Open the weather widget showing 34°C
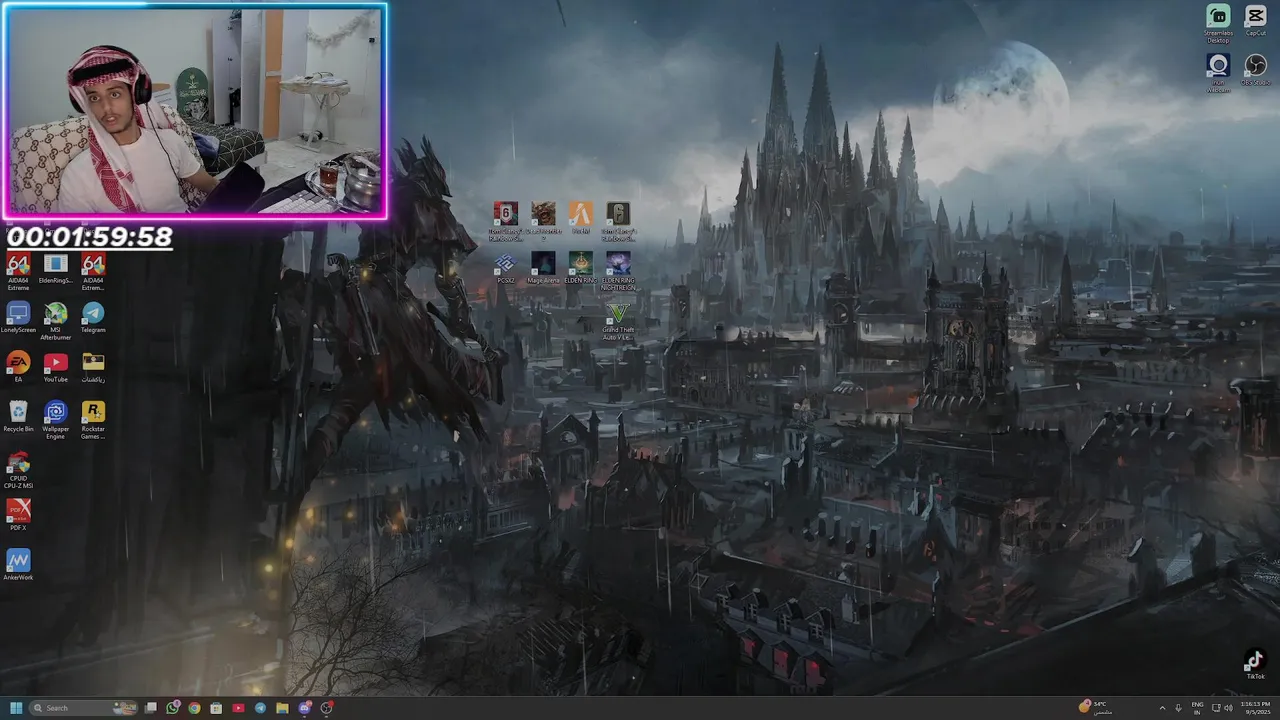The height and width of the screenshot is (720, 1280). pos(1096,707)
